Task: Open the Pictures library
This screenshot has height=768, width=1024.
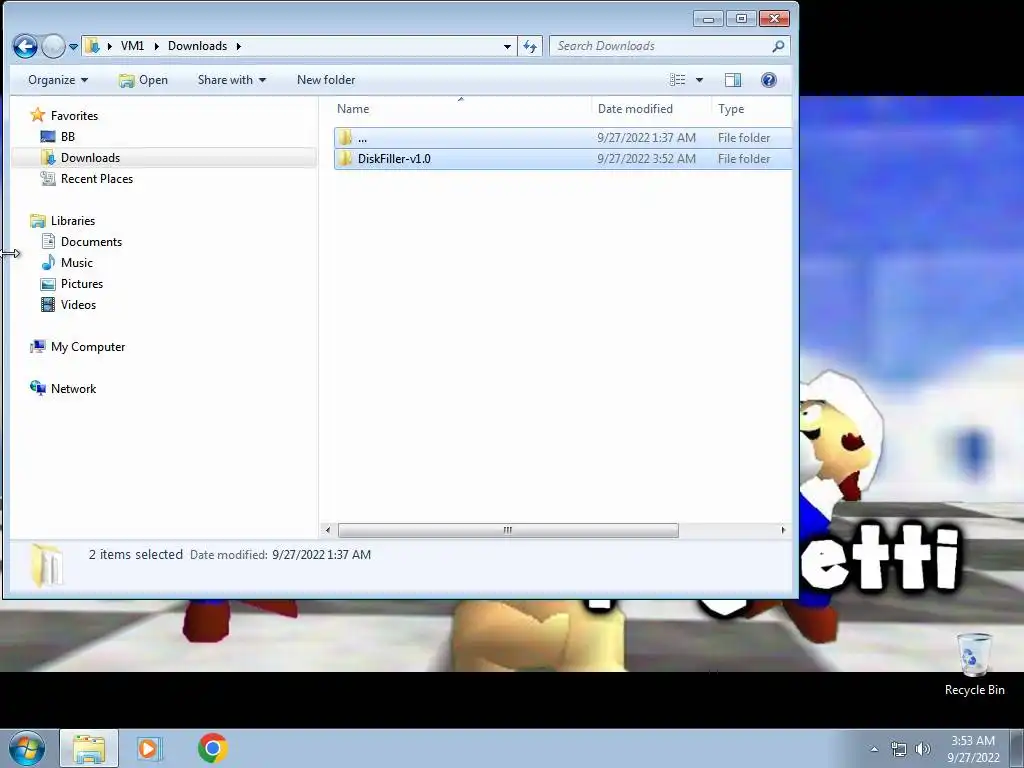Action: (x=72, y=283)
